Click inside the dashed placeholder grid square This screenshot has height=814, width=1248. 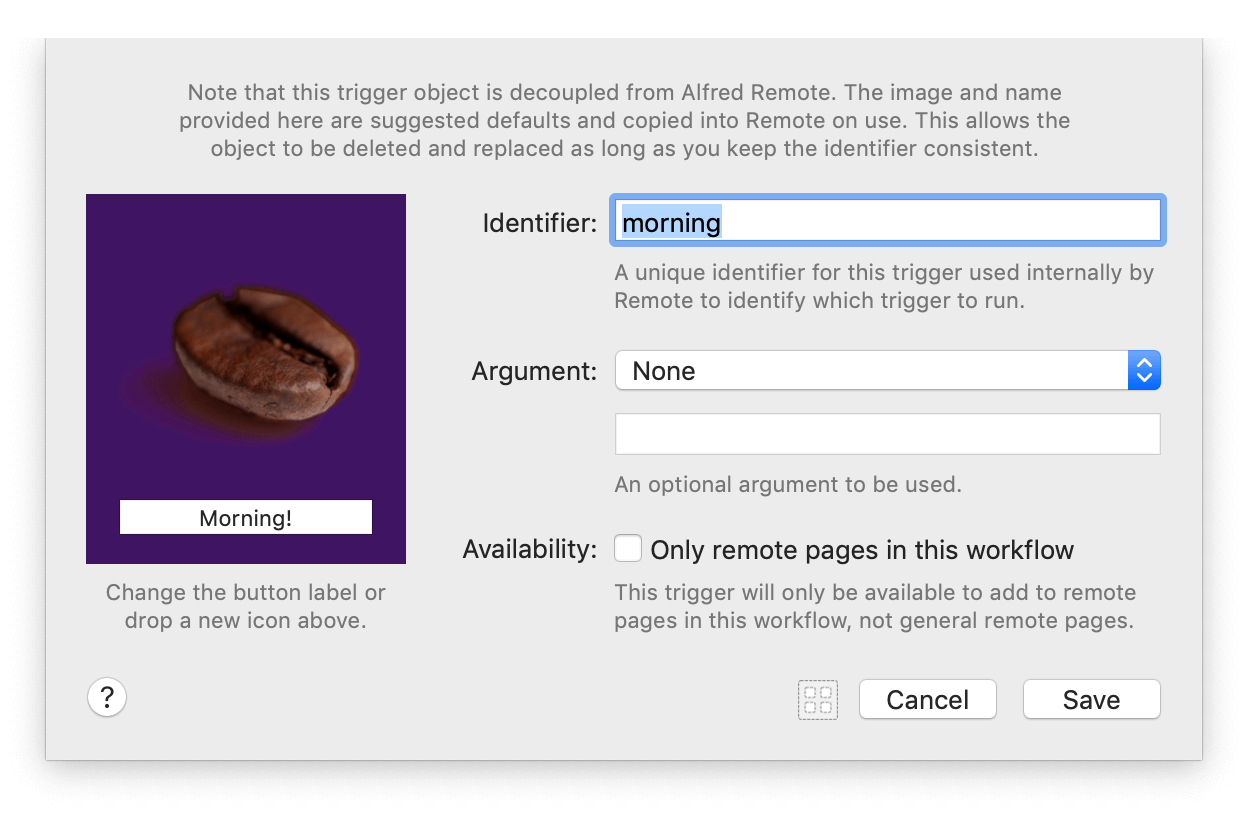coord(818,699)
